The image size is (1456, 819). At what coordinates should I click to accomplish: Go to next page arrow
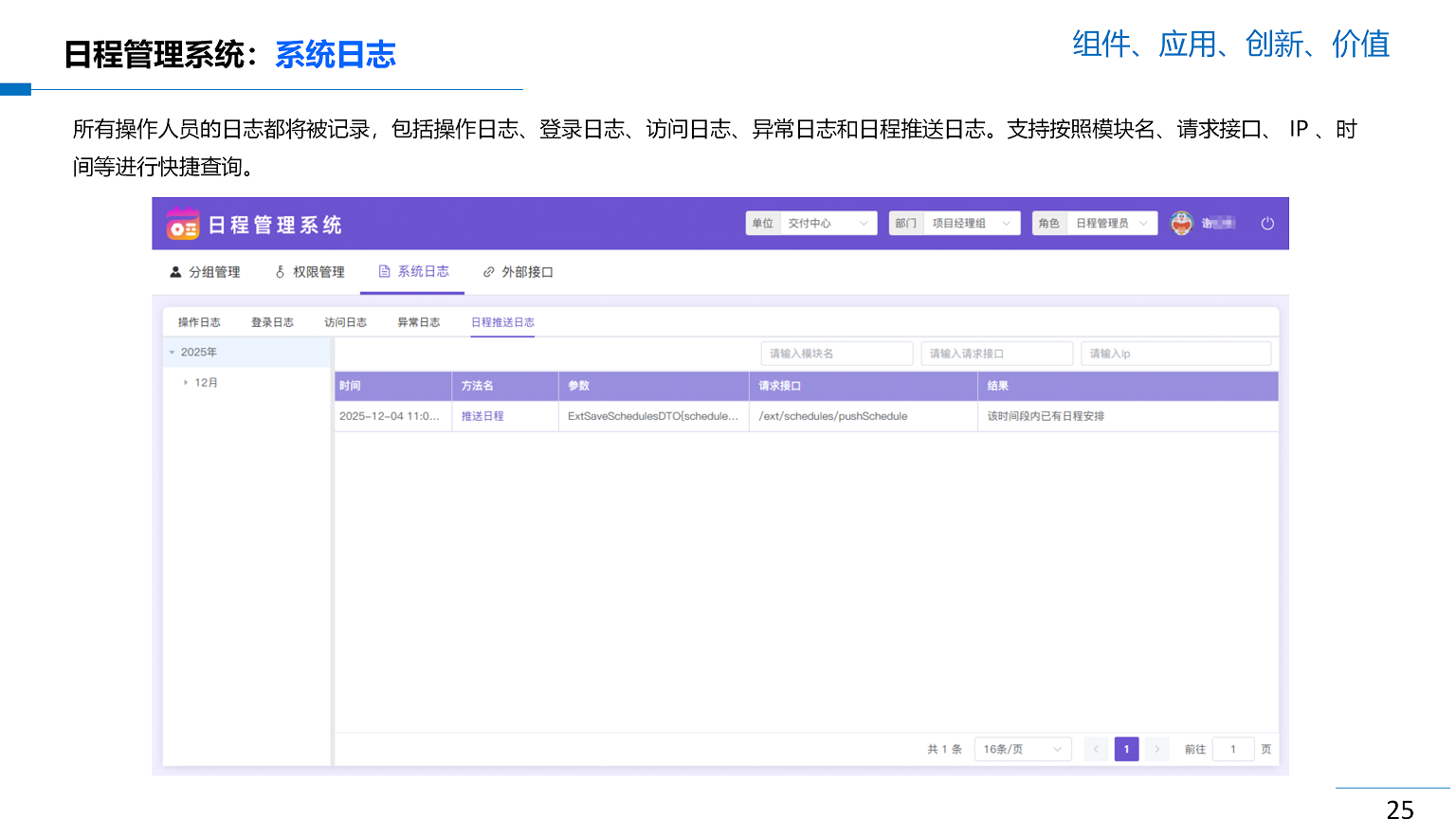click(x=1156, y=750)
